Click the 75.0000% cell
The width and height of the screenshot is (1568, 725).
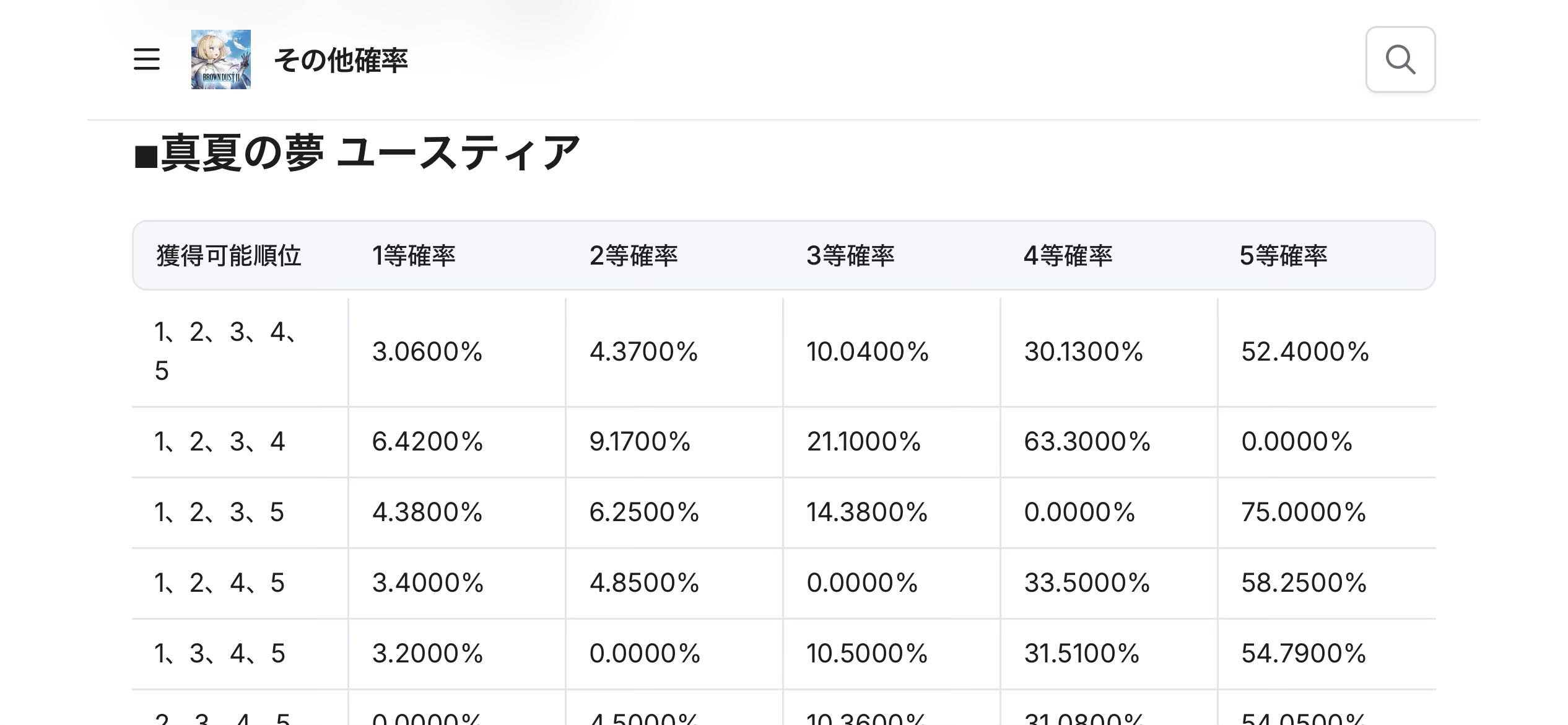click(x=1304, y=512)
